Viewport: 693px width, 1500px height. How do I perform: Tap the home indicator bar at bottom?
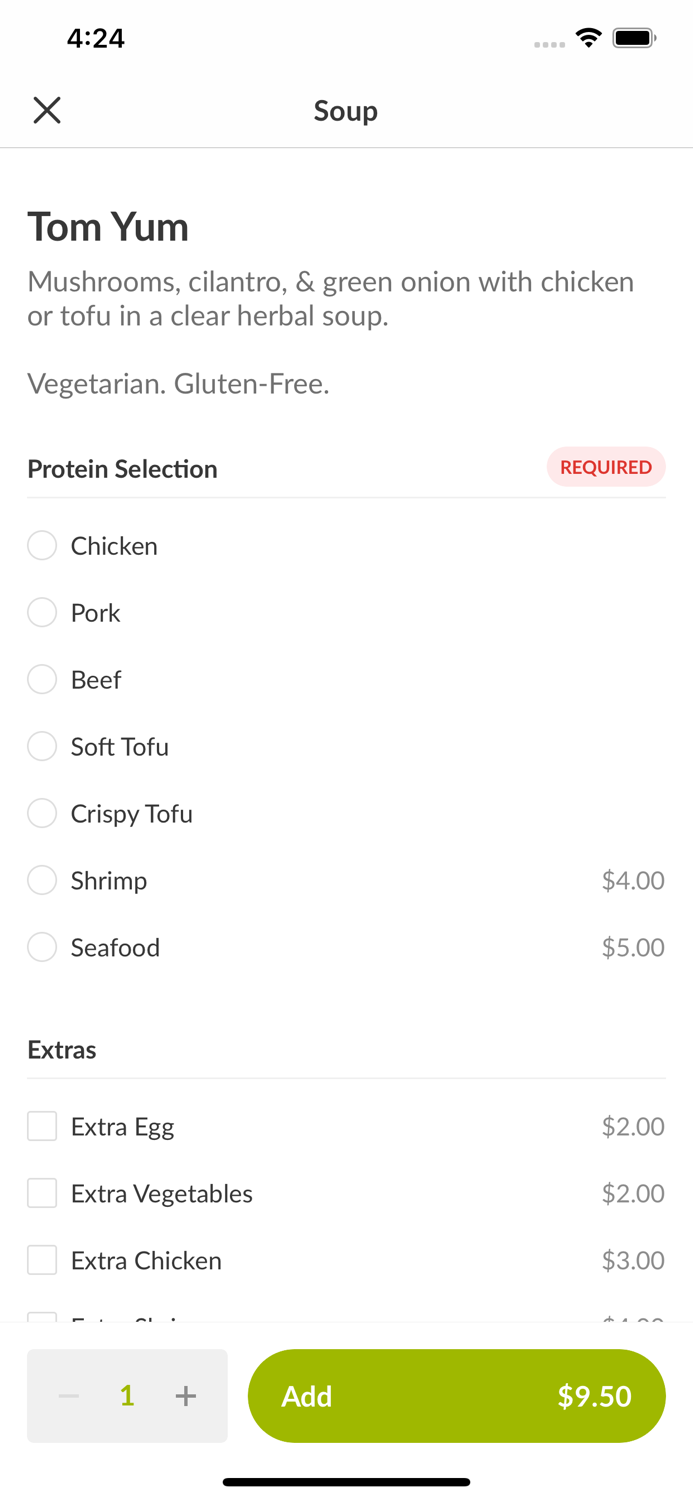tap(346, 1482)
